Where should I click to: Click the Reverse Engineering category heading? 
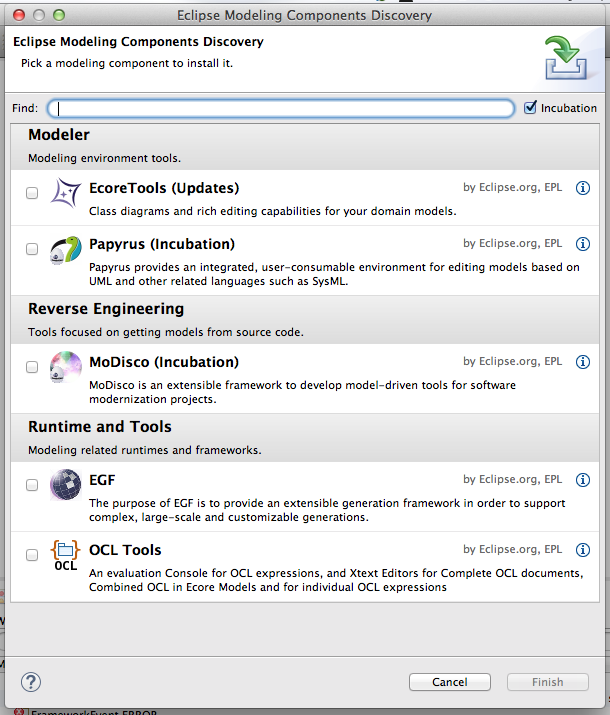click(106, 309)
